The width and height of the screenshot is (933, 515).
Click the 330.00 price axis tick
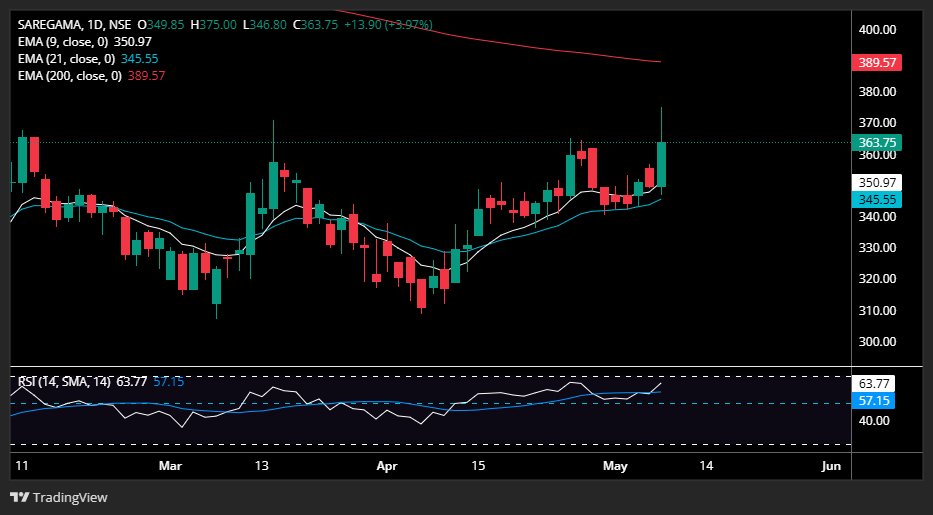(x=877, y=247)
